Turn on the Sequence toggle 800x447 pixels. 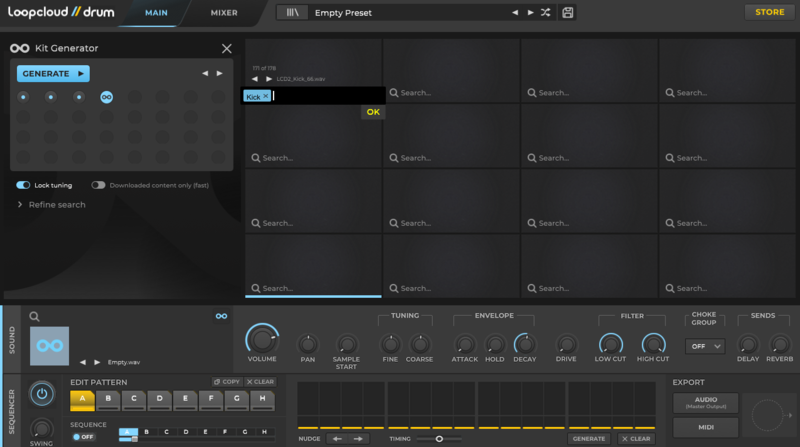tap(82, 436)
